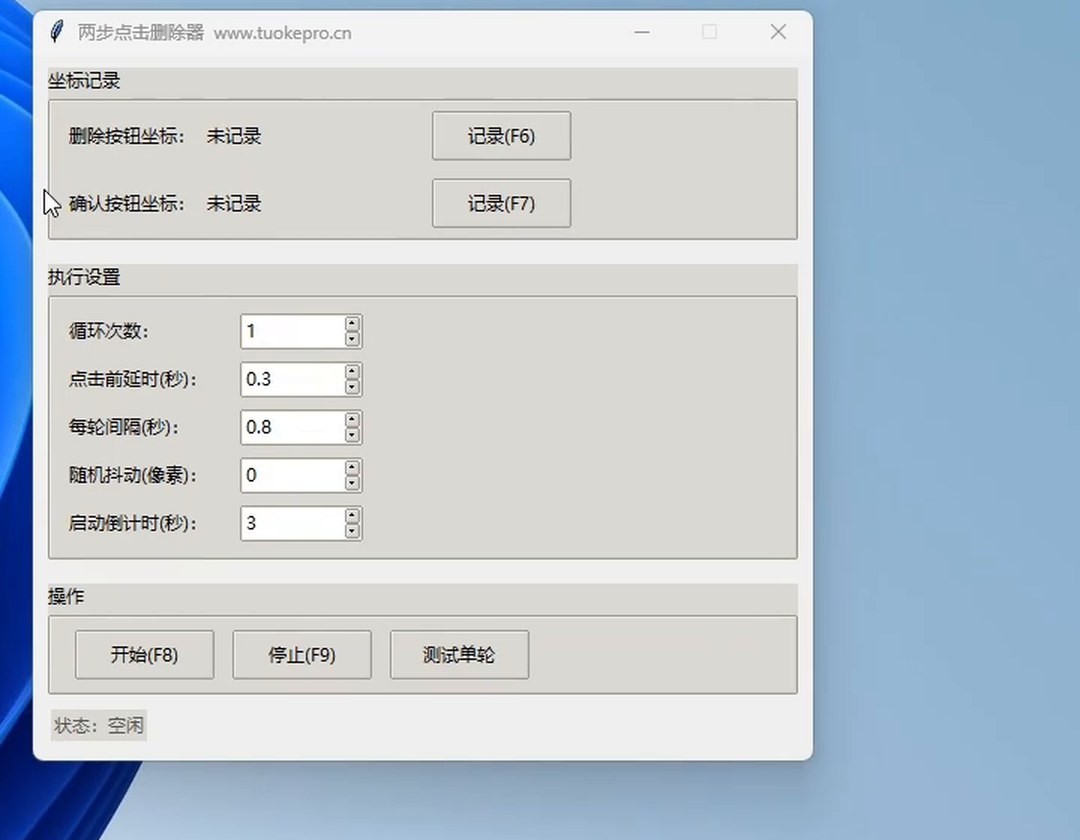Viewport: 1080px width, 840px height.
Task: Close the 两步点击删除器 window
Action: coord(778,32)
